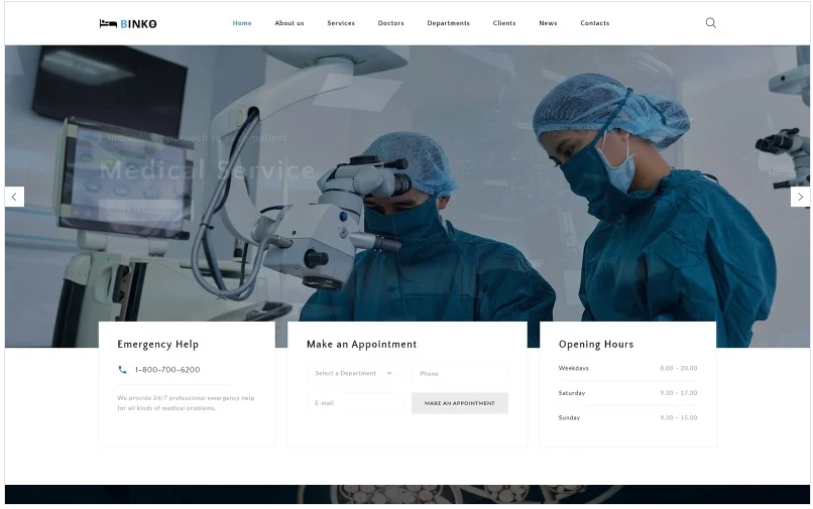Open the About us page
This screenshot has height=509, width=813.
pyautogui.click(x=289, y=23)
